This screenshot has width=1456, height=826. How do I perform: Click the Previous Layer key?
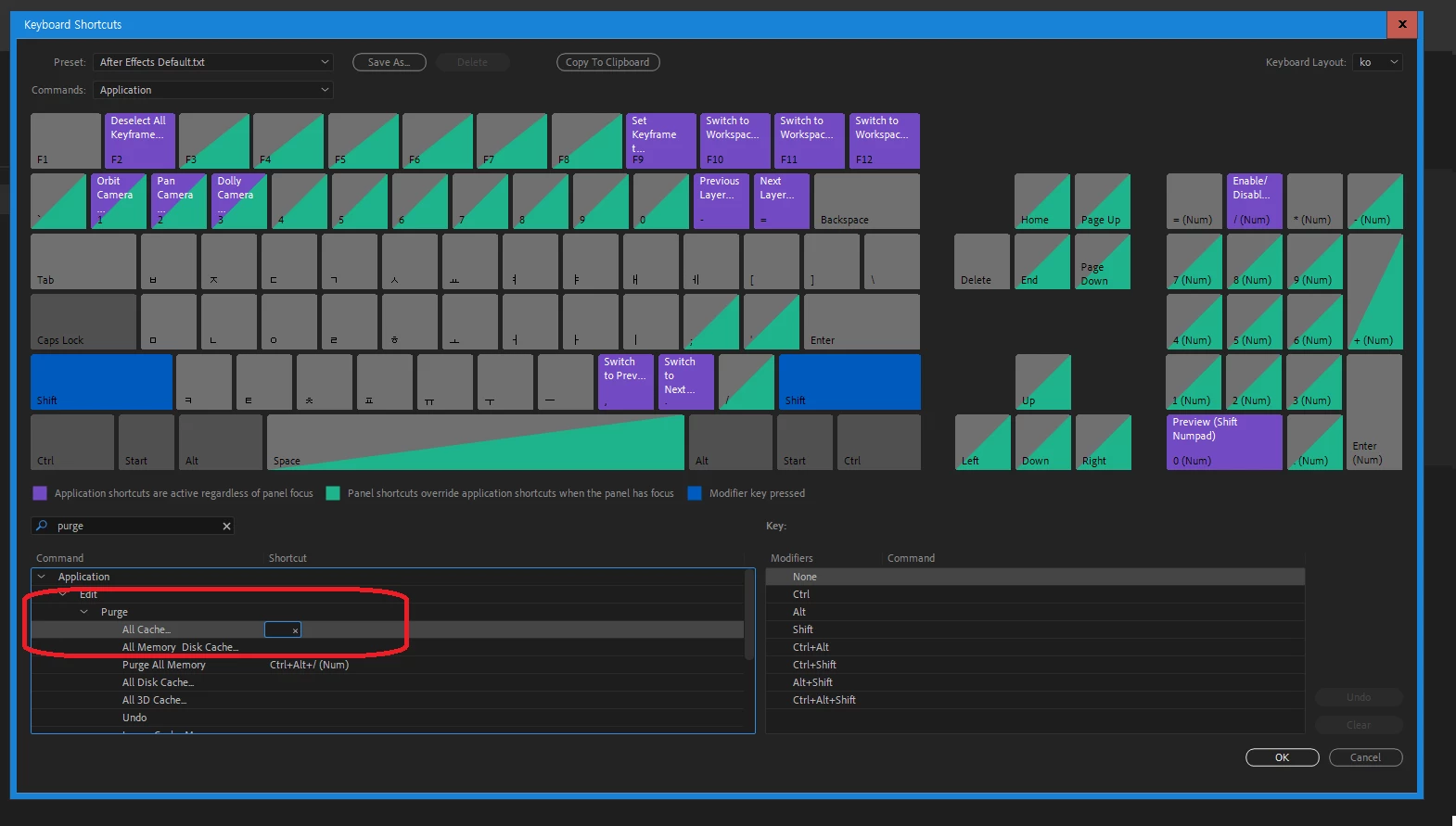[x=722, y=201]
